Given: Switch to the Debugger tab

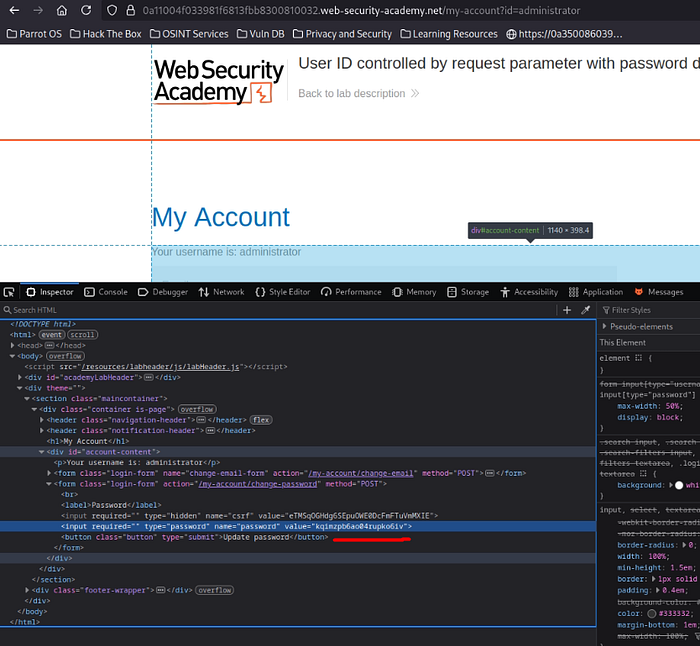Looking at the screenshot, I should [162, 292].
